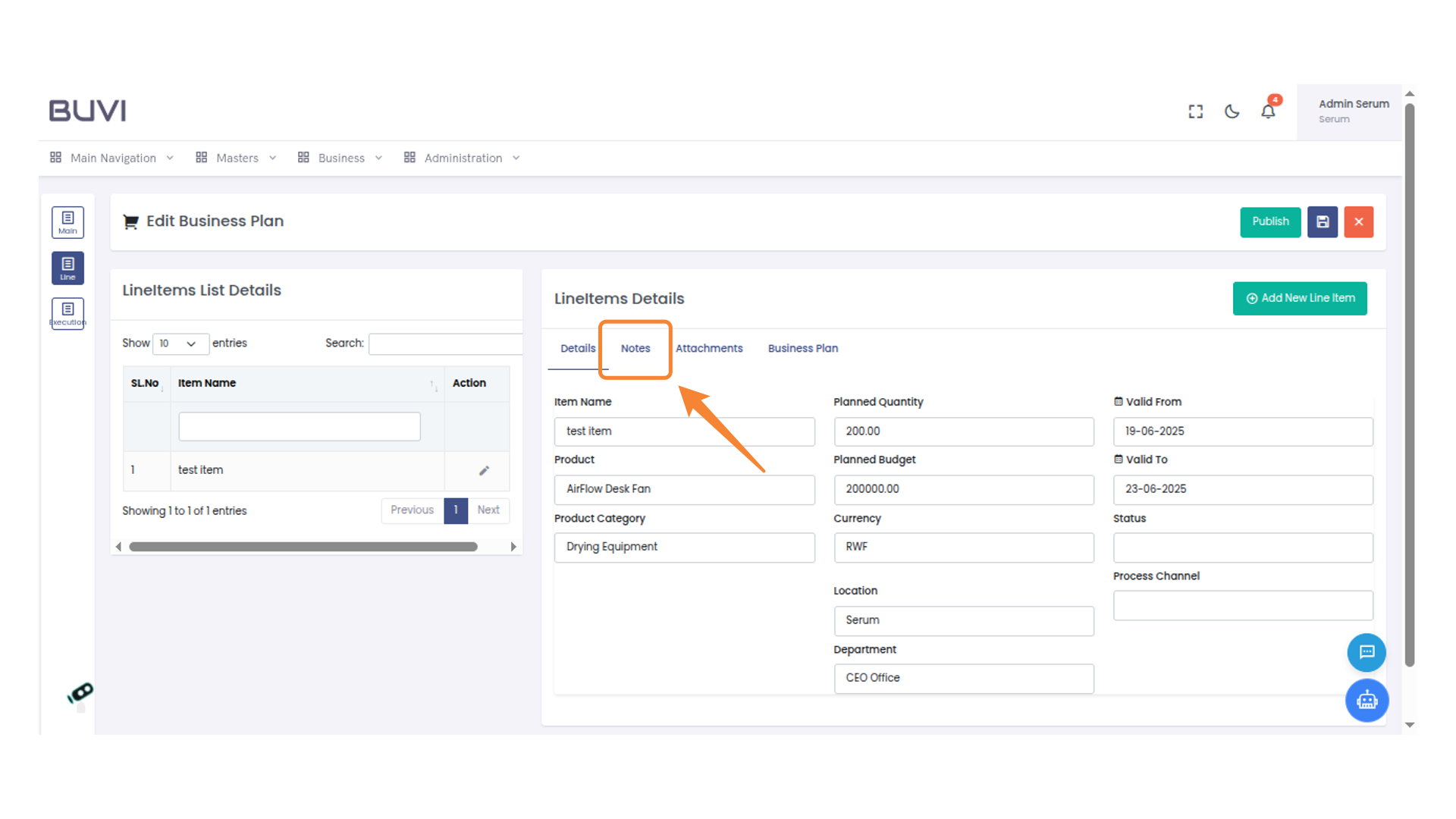Edit the test item row with the pencil icon
1456x819 pixels.
[x=484, y=470]
